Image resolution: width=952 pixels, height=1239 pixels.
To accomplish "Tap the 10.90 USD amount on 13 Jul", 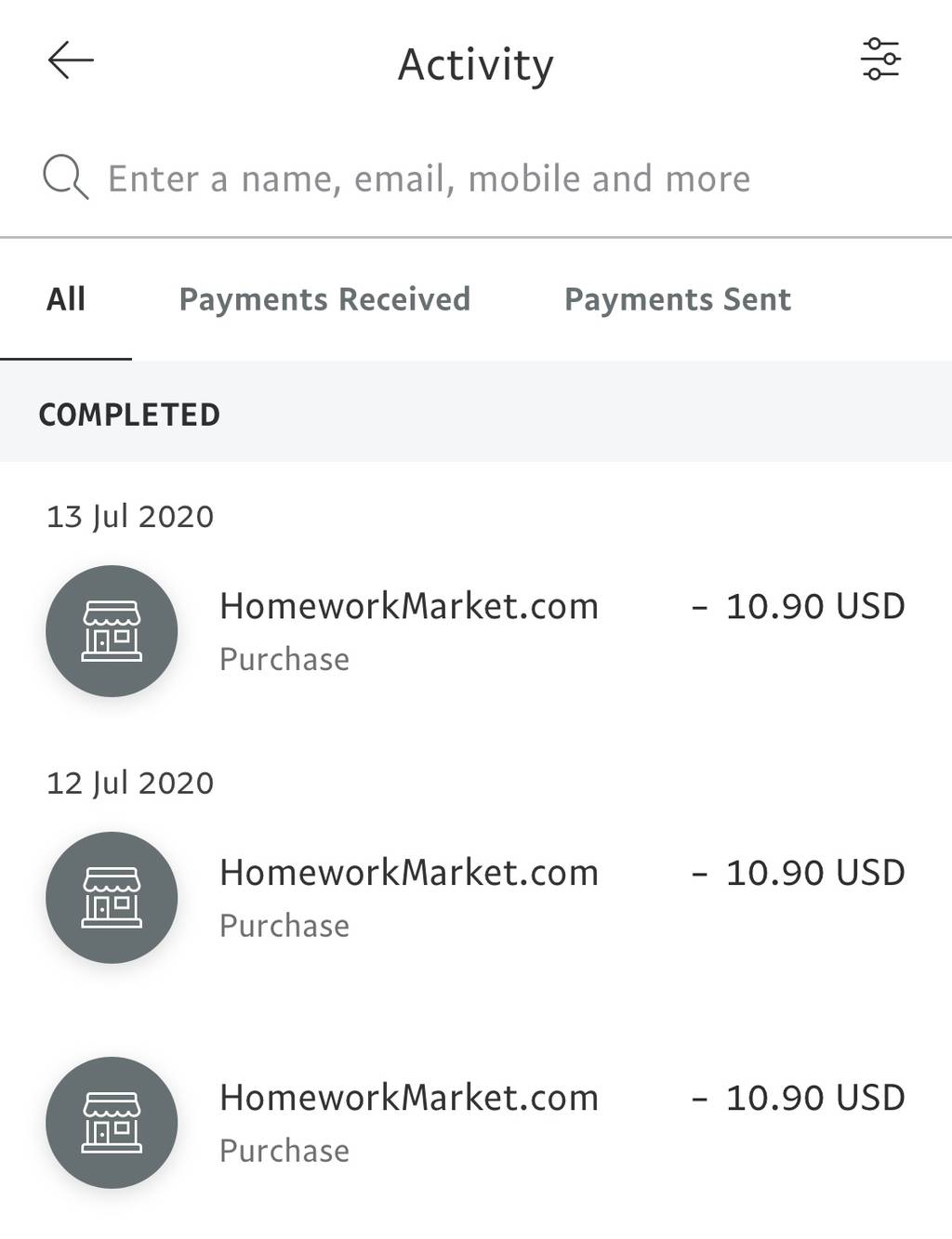I will pyautogui.click(x=799, y=606).
